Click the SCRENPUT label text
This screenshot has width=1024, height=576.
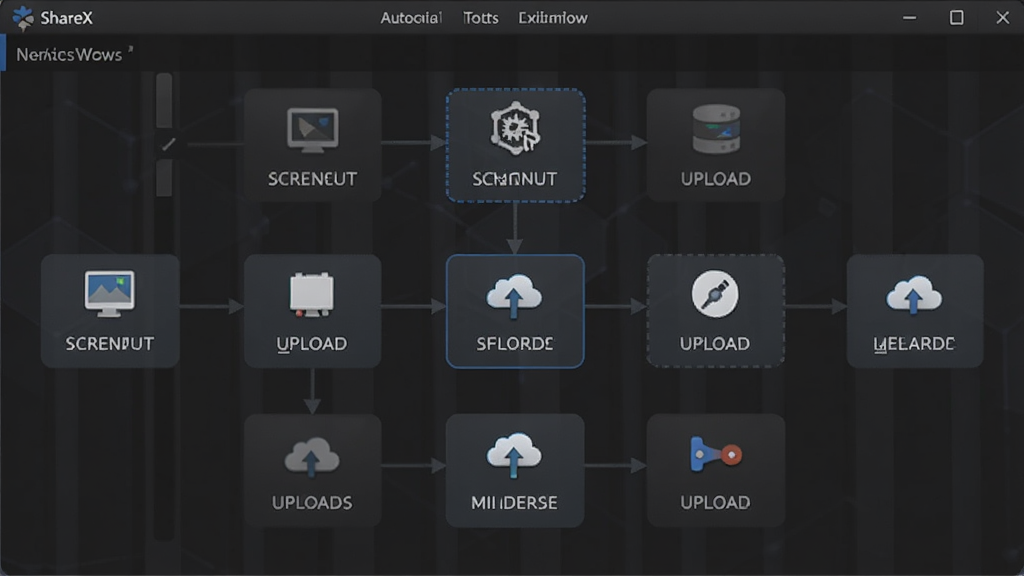(x=110, y=344)
